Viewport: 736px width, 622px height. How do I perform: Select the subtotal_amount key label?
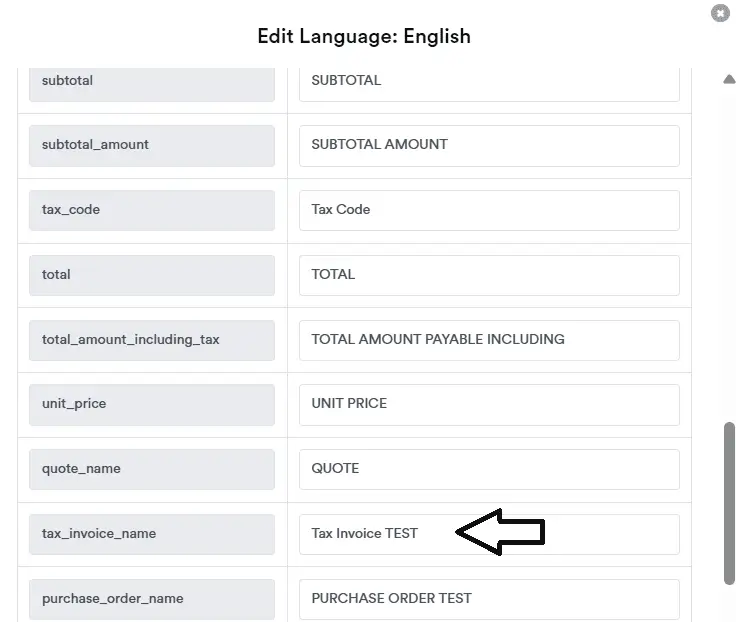[x=151, y=145]
